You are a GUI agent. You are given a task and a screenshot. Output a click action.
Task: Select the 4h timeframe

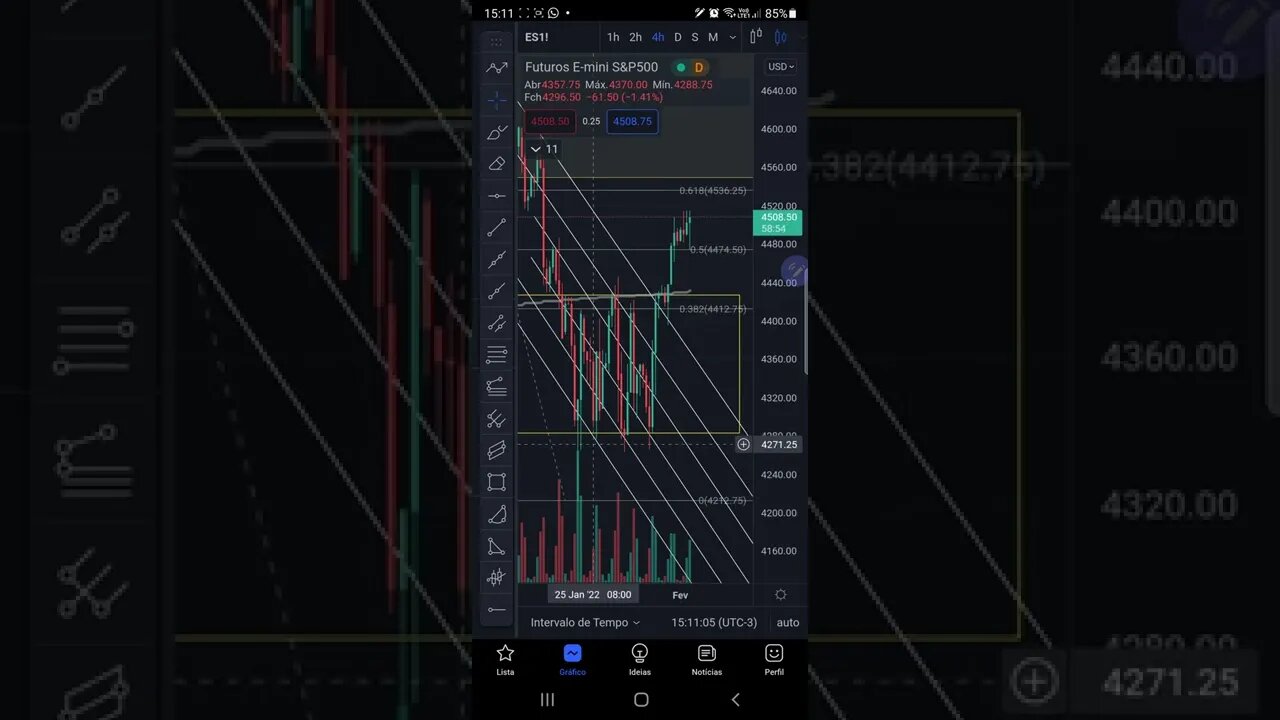point(657,37)
